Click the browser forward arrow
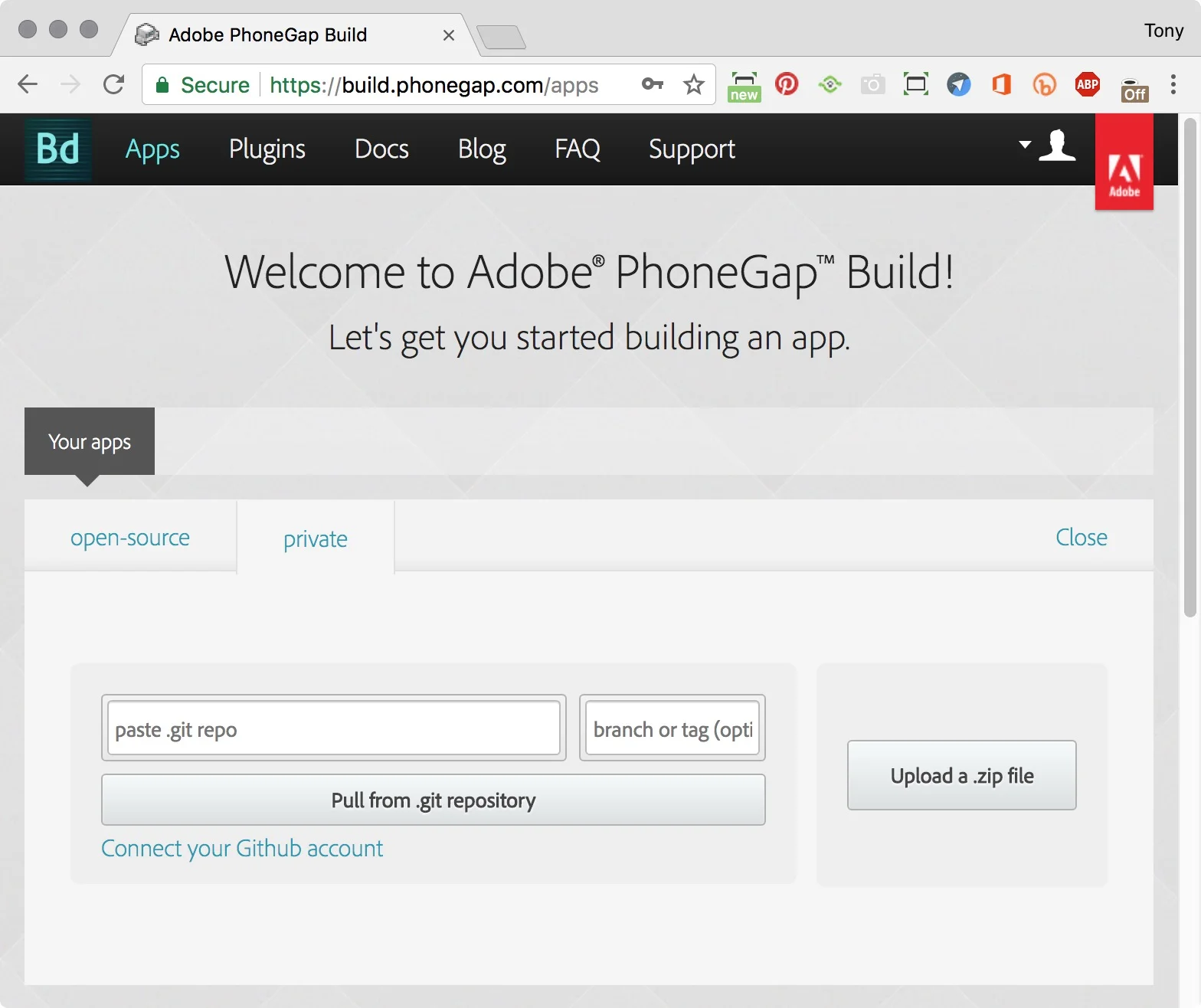The height and width of the screenshot is (1008, 1201). [70, 84]
